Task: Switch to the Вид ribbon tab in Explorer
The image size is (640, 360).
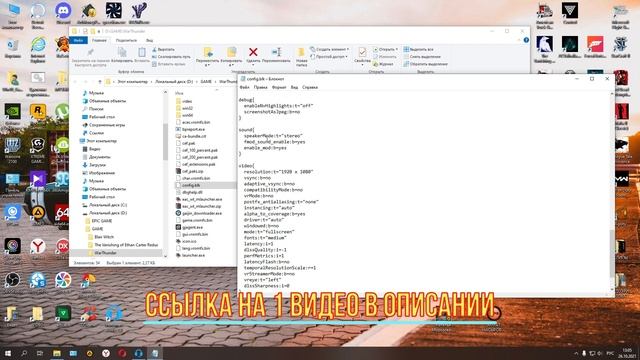Action: (149, 40)
